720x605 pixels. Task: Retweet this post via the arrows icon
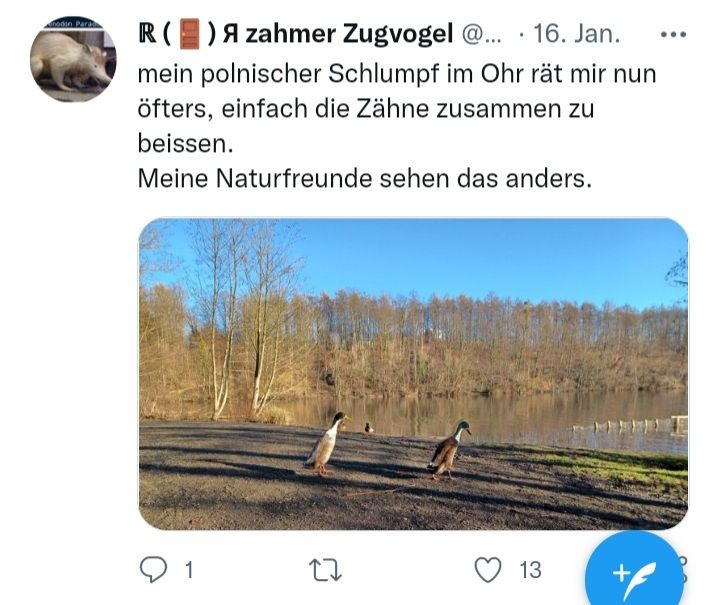click(325, 570)
